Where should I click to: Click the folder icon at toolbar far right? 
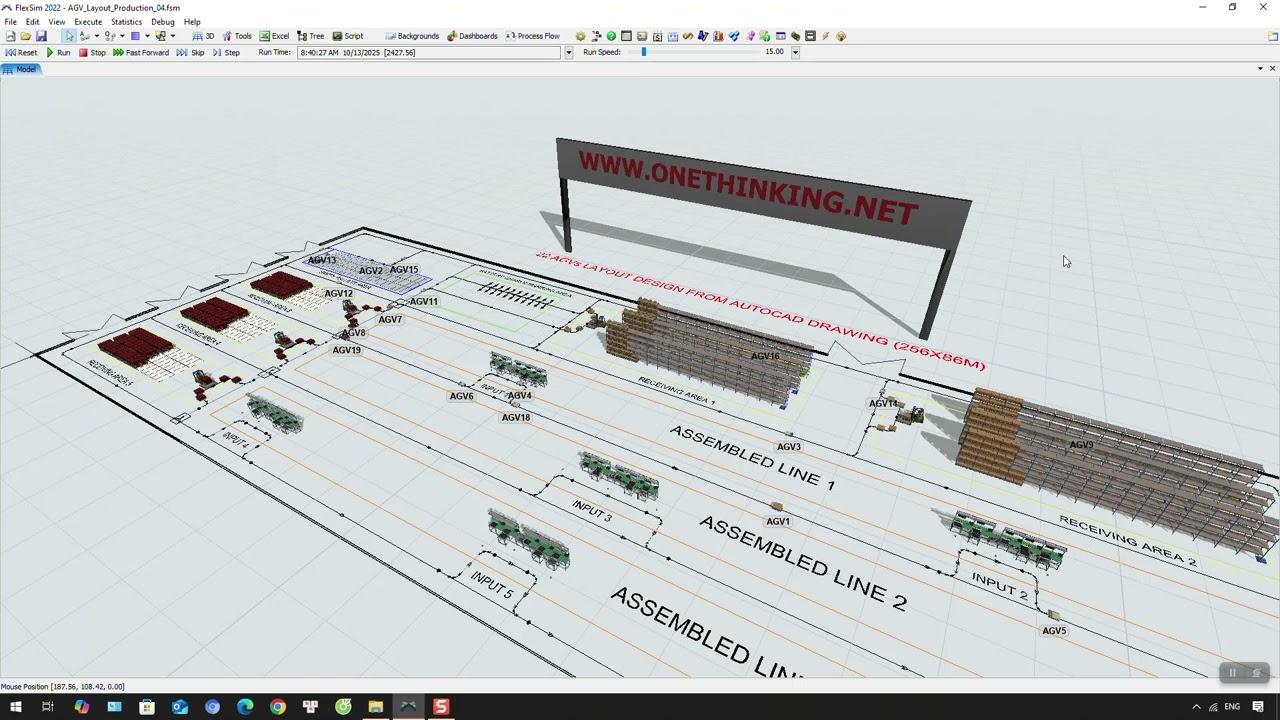(x=1272, y=36)
